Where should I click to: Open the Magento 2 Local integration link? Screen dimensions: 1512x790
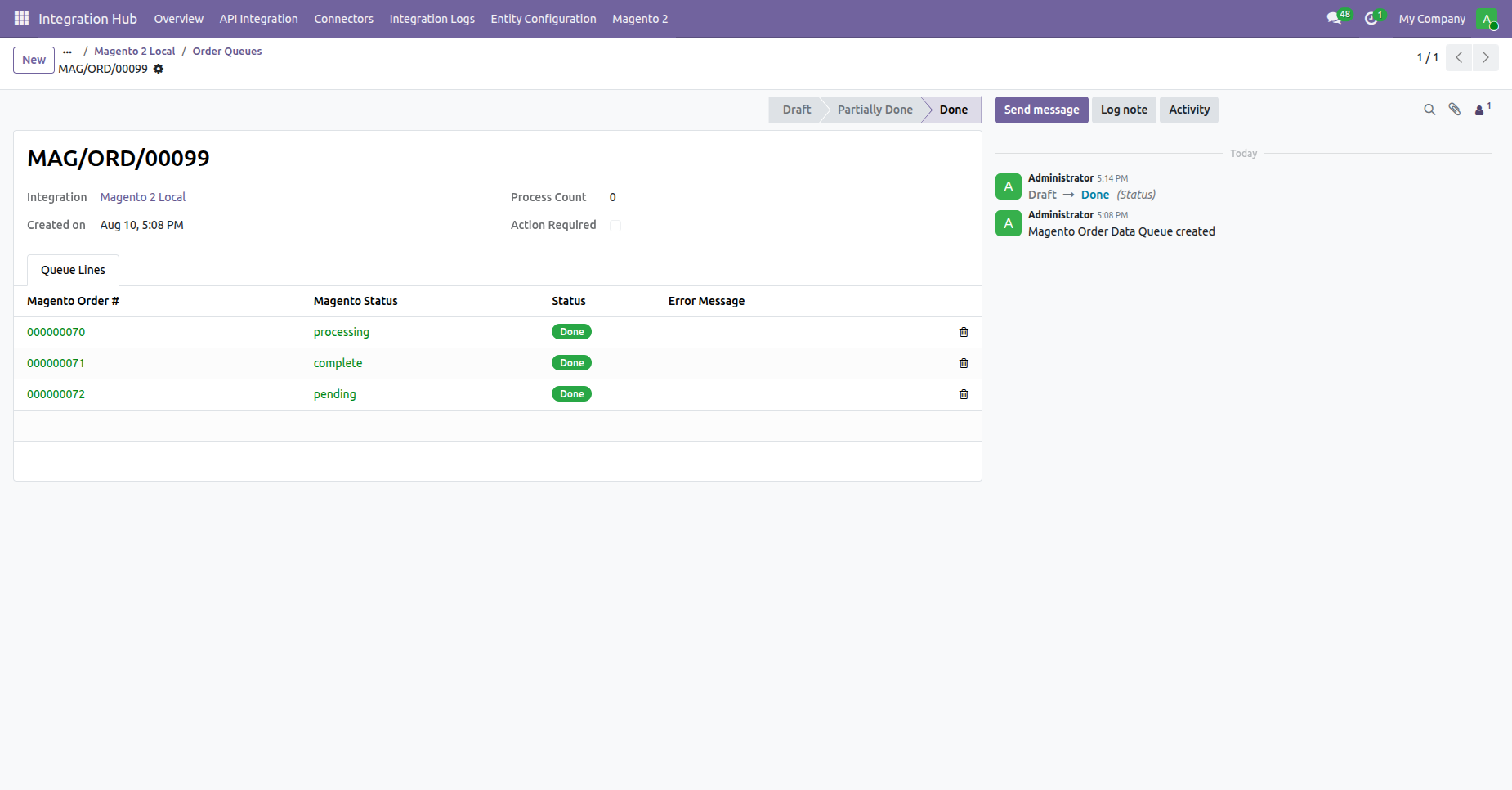pos(143,197)
